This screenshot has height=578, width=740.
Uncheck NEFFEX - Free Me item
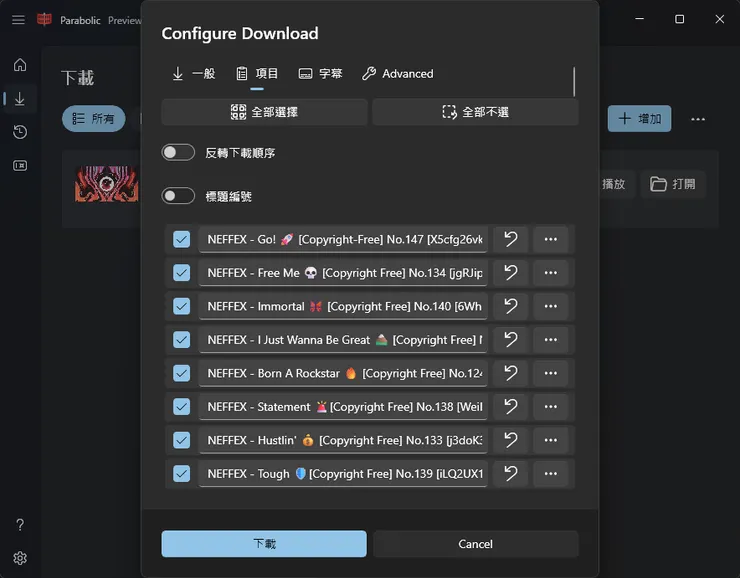(x=181, y=273)
